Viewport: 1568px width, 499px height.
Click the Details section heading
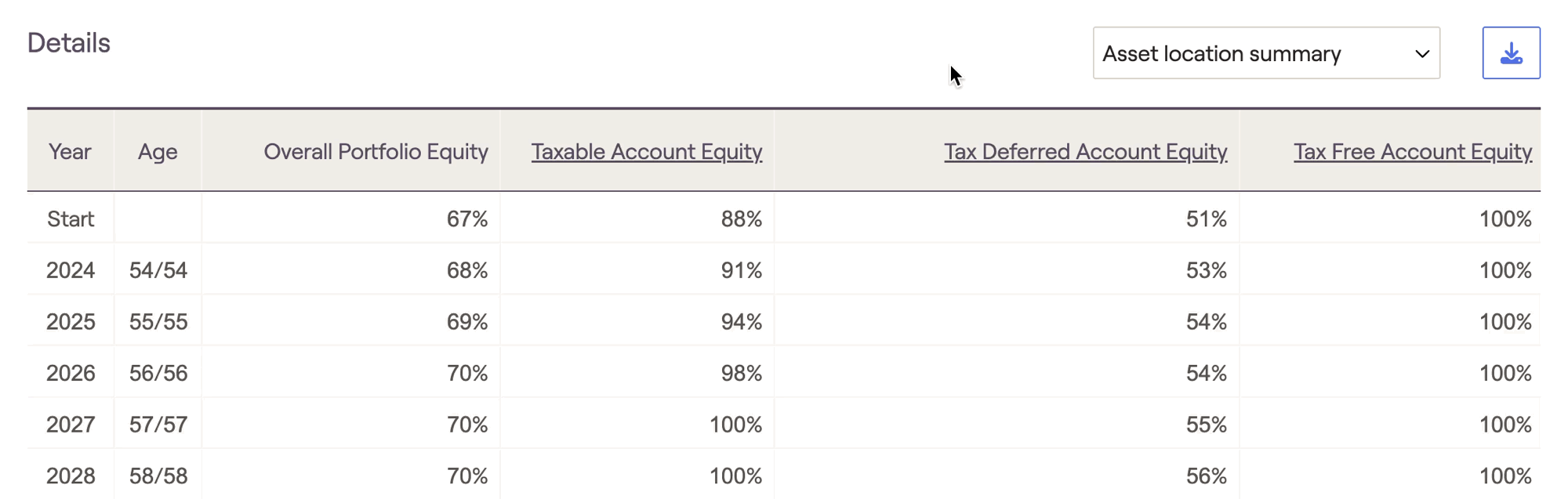(69, 43)
